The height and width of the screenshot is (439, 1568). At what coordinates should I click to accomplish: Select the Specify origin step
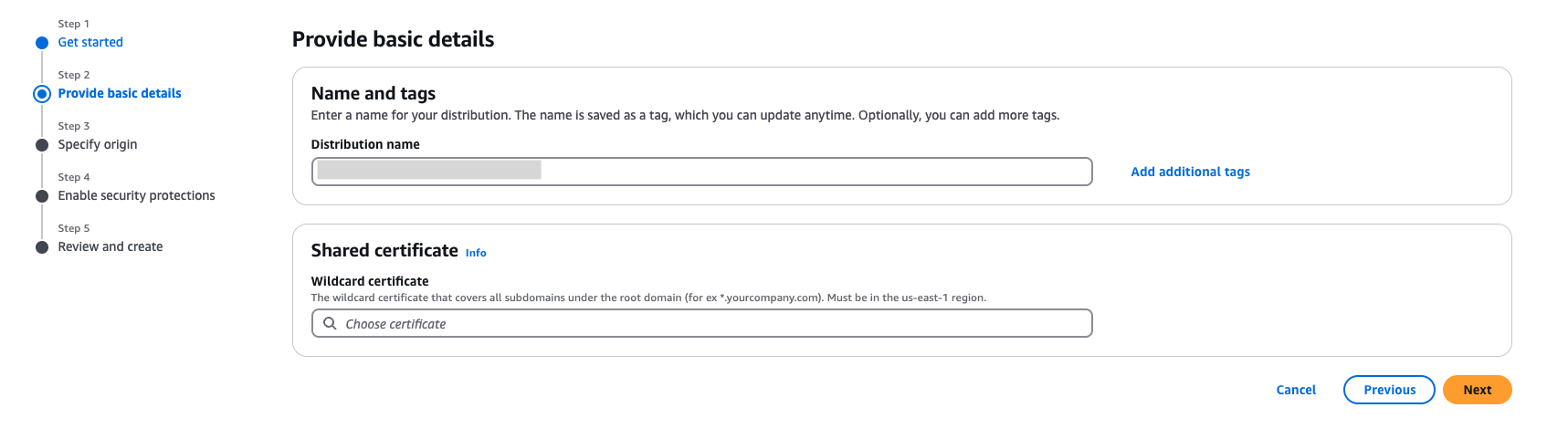[98, 144]
